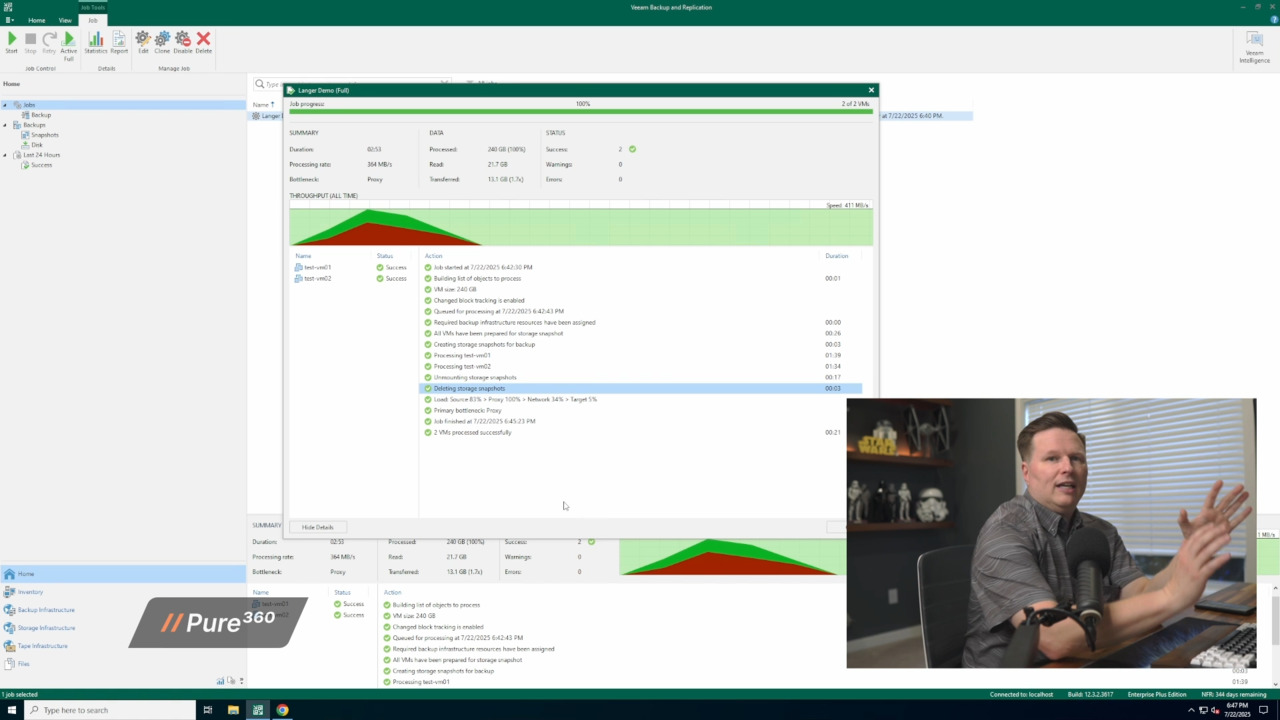Open Chrome from the Windows taskbar
The height and width of the screenshot is (720, 1280).
click(283, 710)
